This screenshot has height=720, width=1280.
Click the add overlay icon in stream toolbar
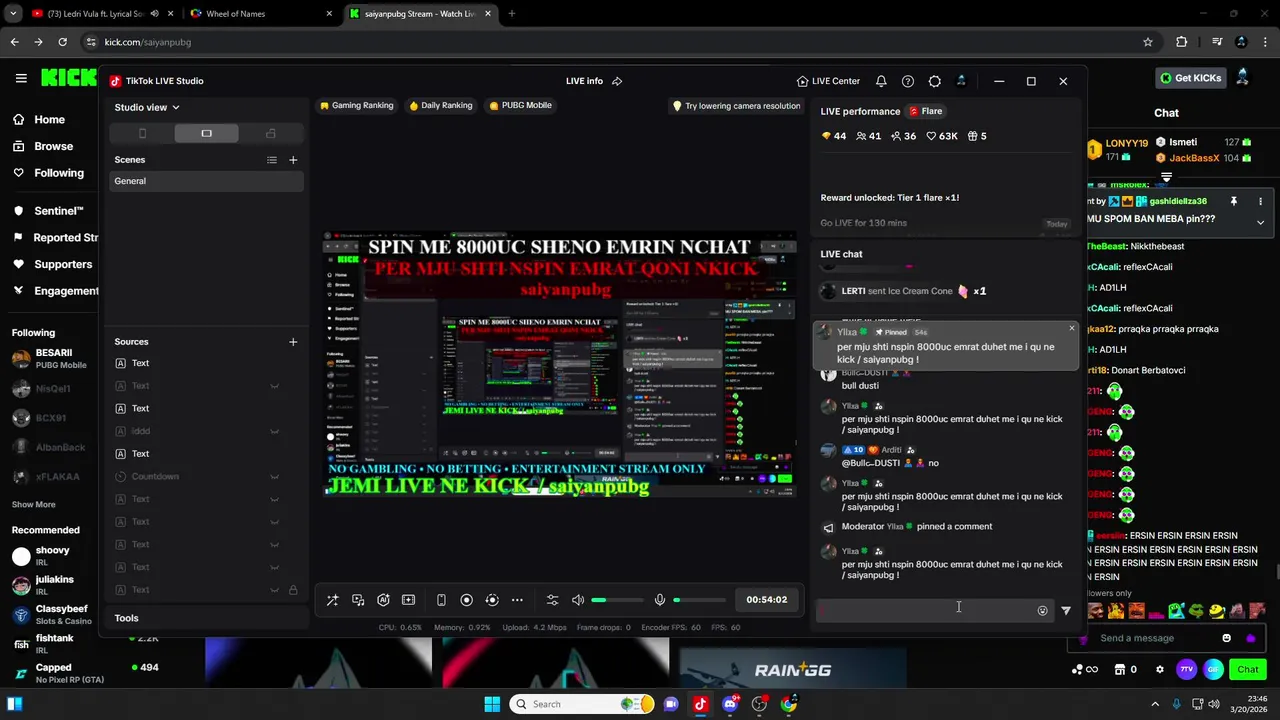408,600
